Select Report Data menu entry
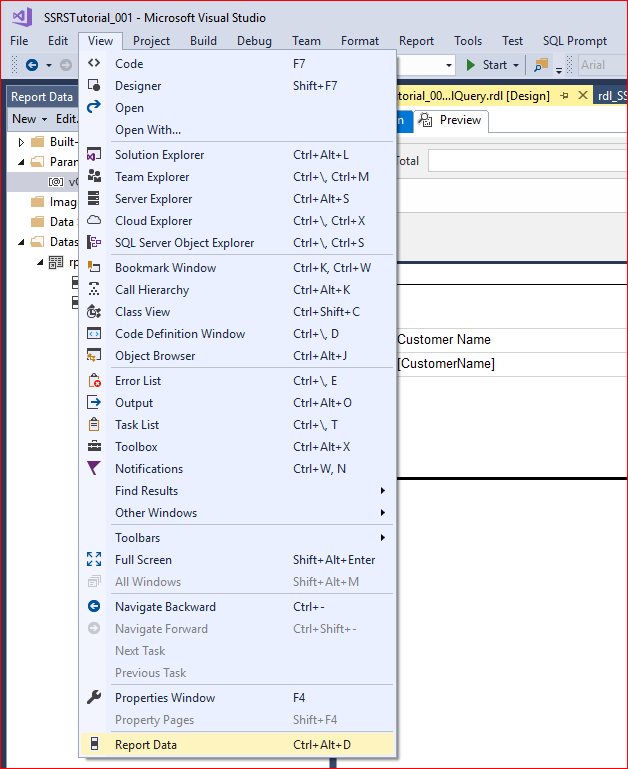 coord(237,744)
